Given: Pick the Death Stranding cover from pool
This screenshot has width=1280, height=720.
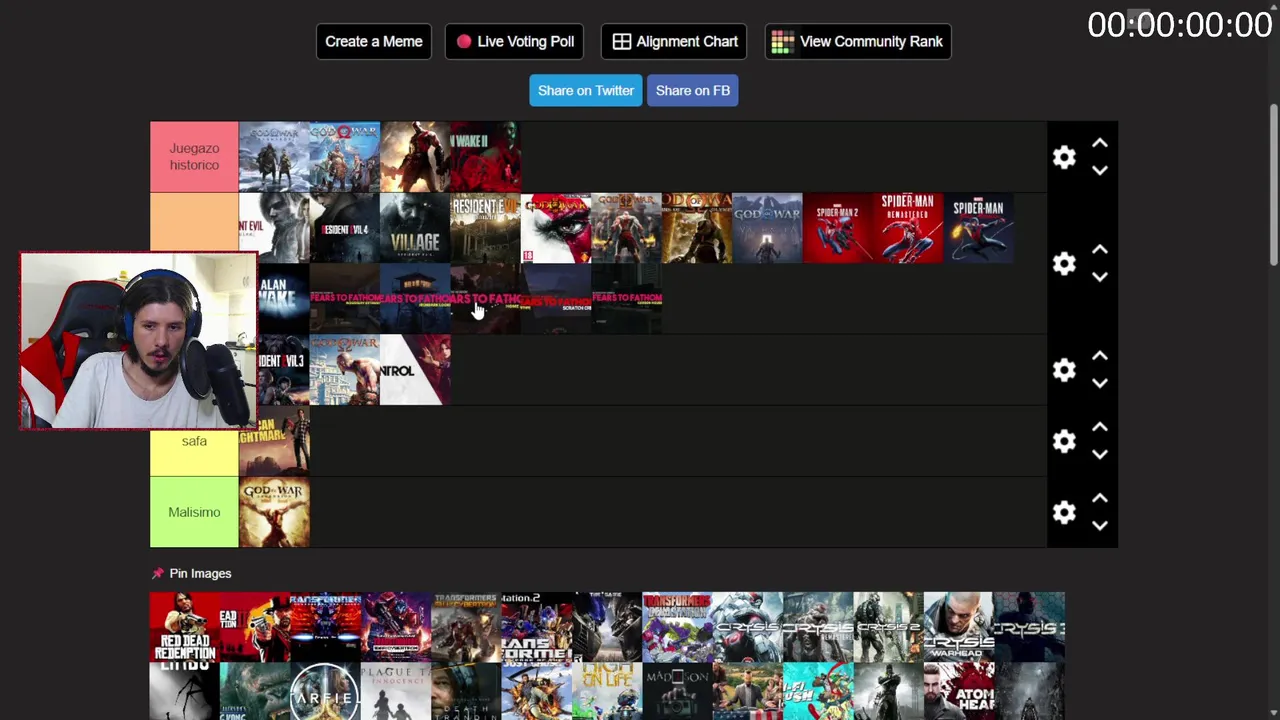Looking at the screenshot, I should point(466,691).
